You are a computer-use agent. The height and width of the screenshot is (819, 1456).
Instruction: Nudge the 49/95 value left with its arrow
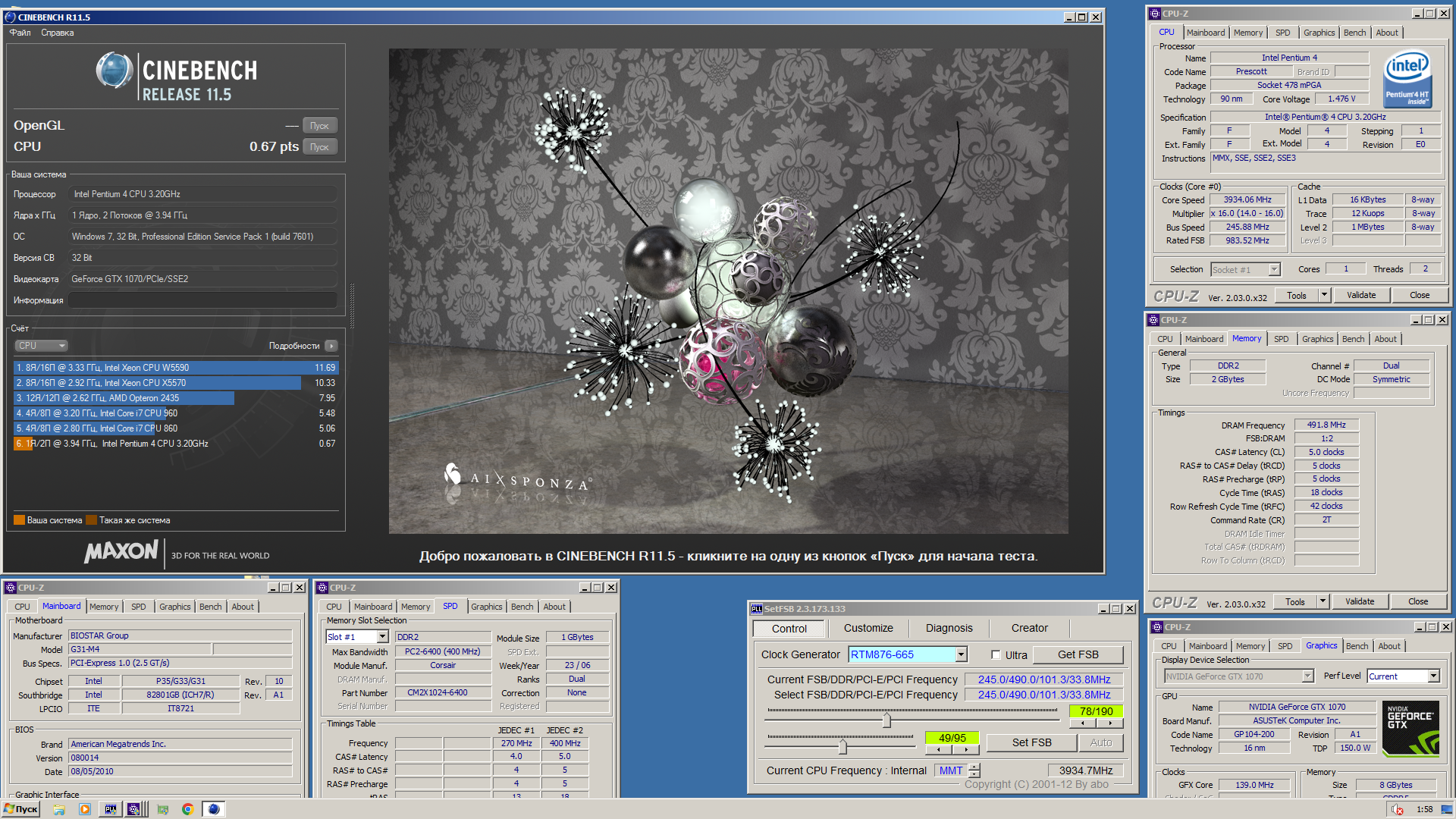click(x=939, y=750)
